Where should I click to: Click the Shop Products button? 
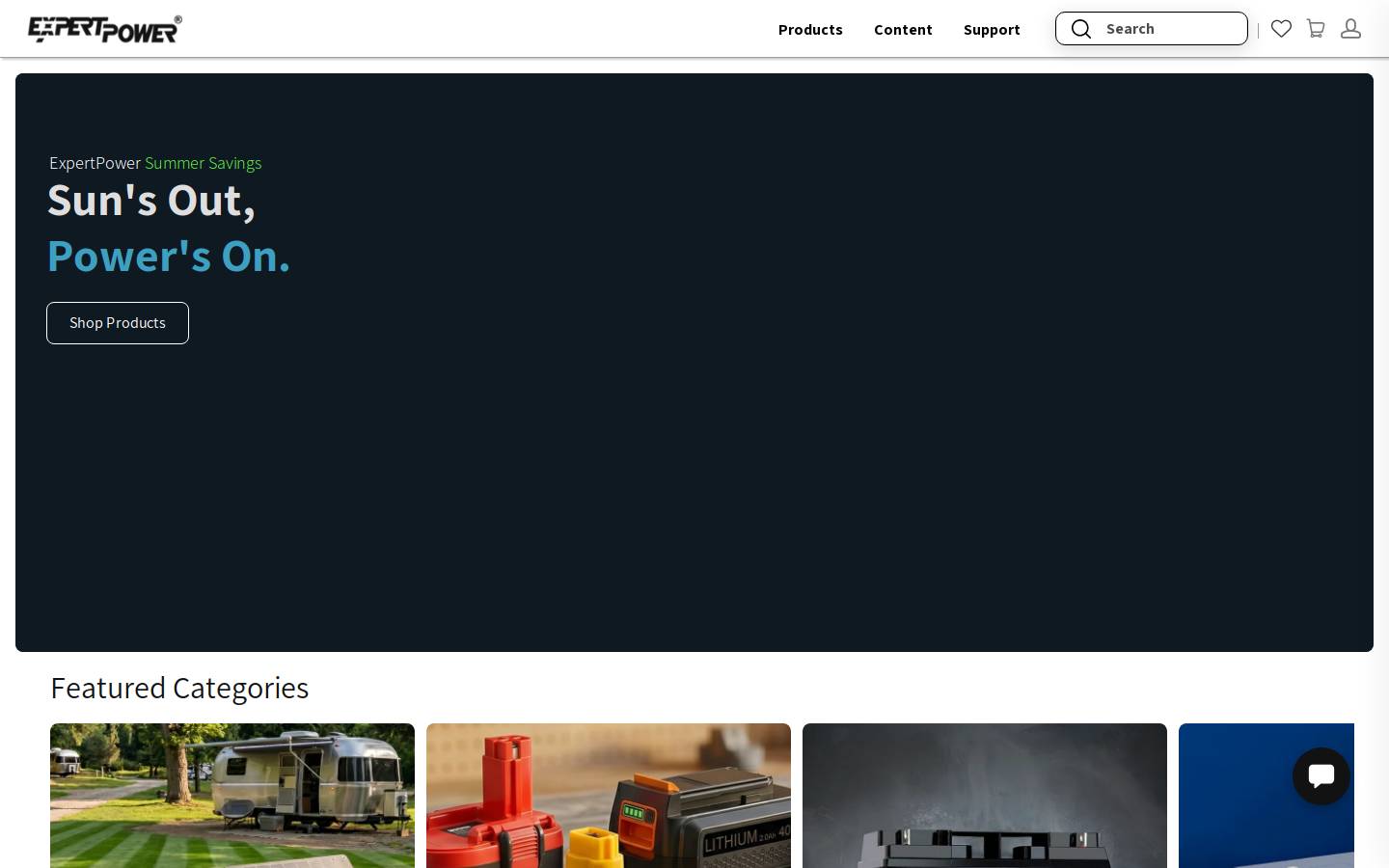118,323
